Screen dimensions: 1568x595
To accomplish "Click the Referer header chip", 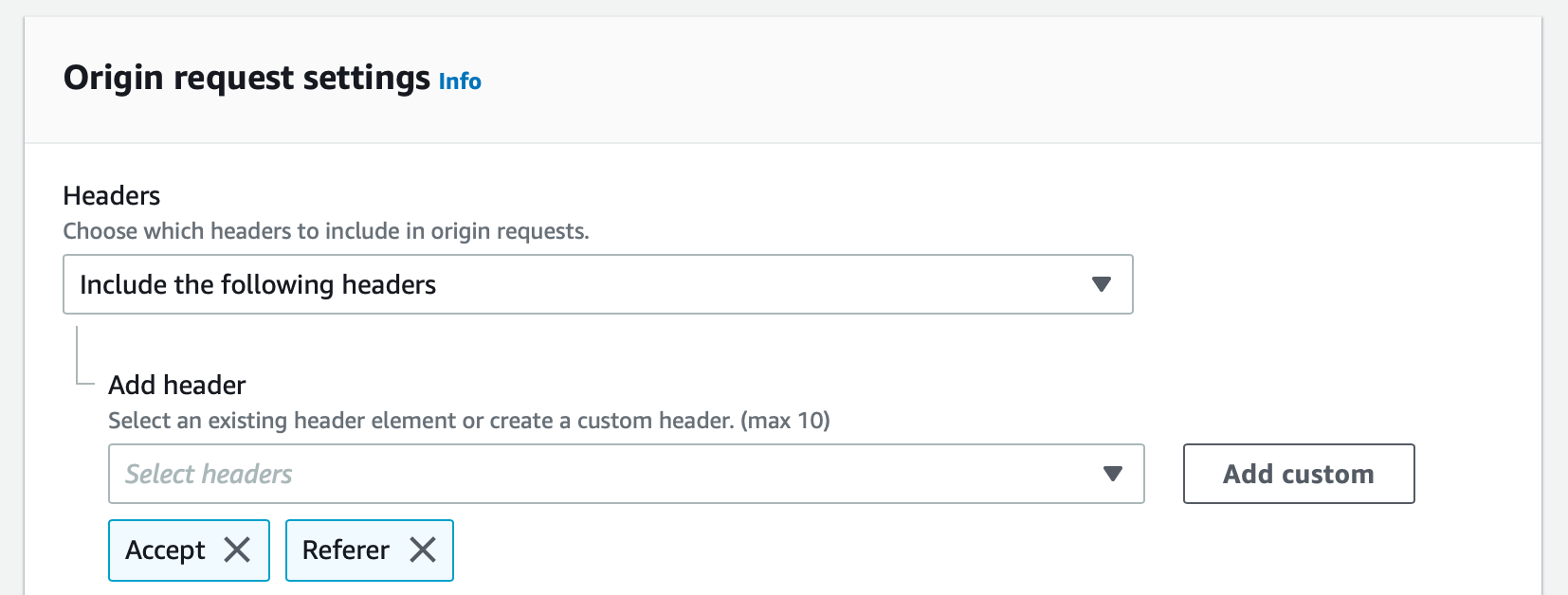I will click(x=345, y=550).
